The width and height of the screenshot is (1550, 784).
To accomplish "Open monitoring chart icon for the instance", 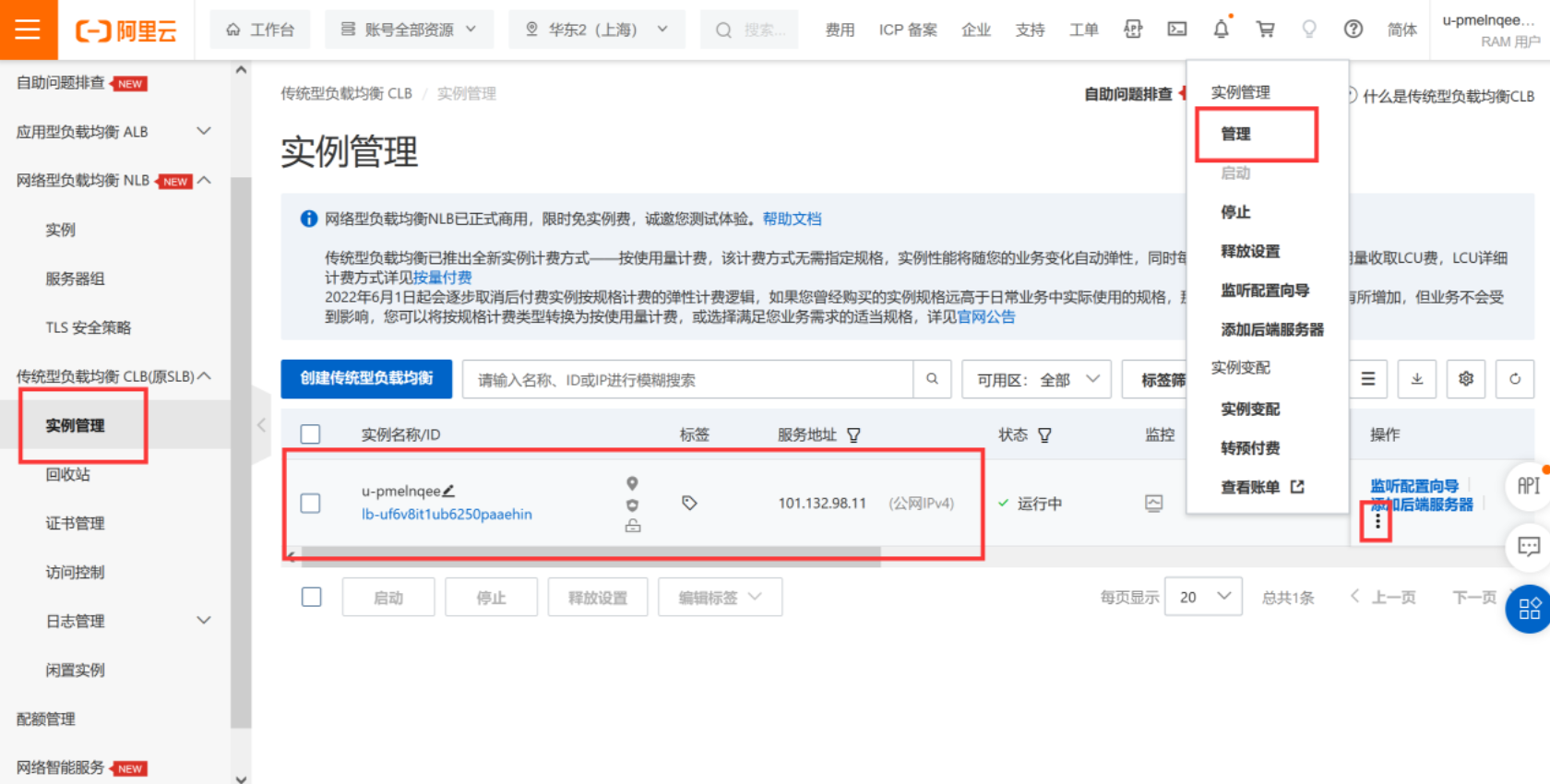I will (1153, 503).
